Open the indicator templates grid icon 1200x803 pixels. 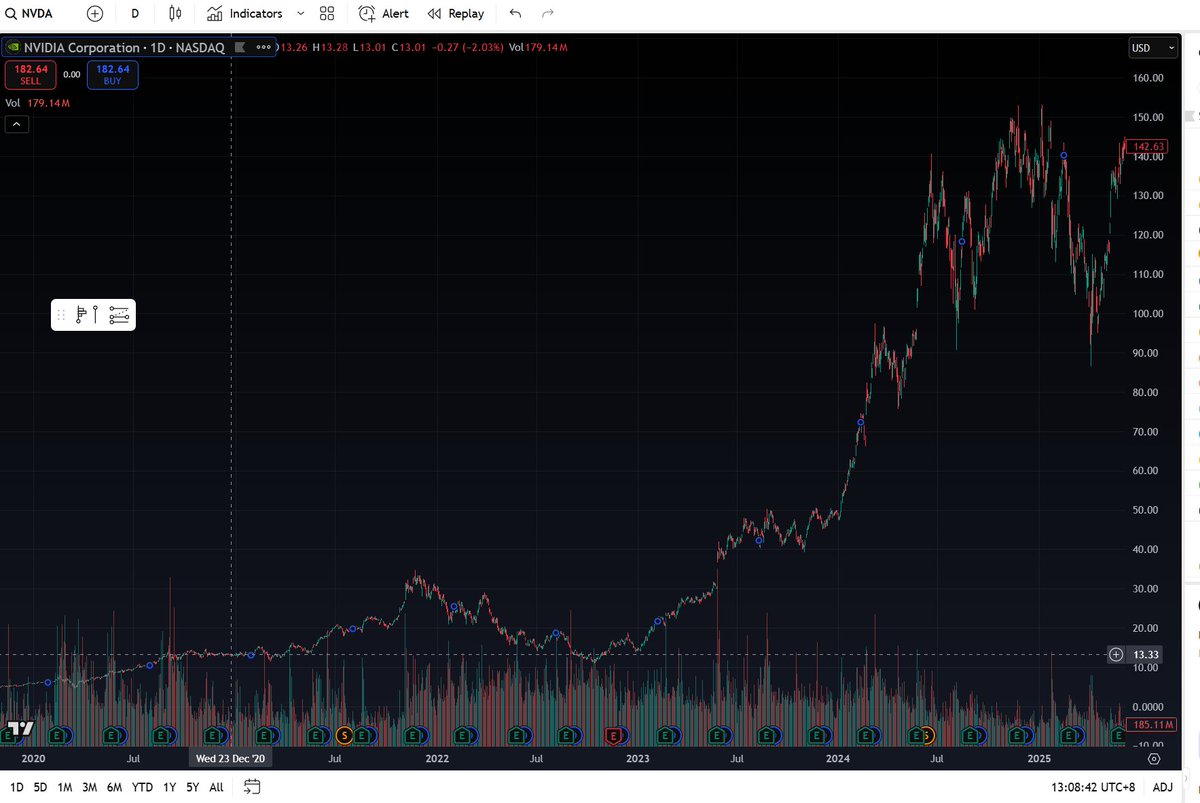click(x=327, y=14)
